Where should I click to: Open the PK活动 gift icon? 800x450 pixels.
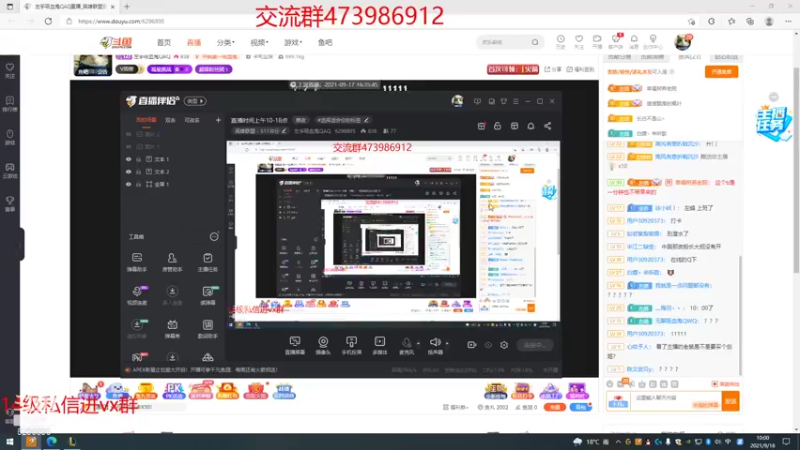[173, 391]
